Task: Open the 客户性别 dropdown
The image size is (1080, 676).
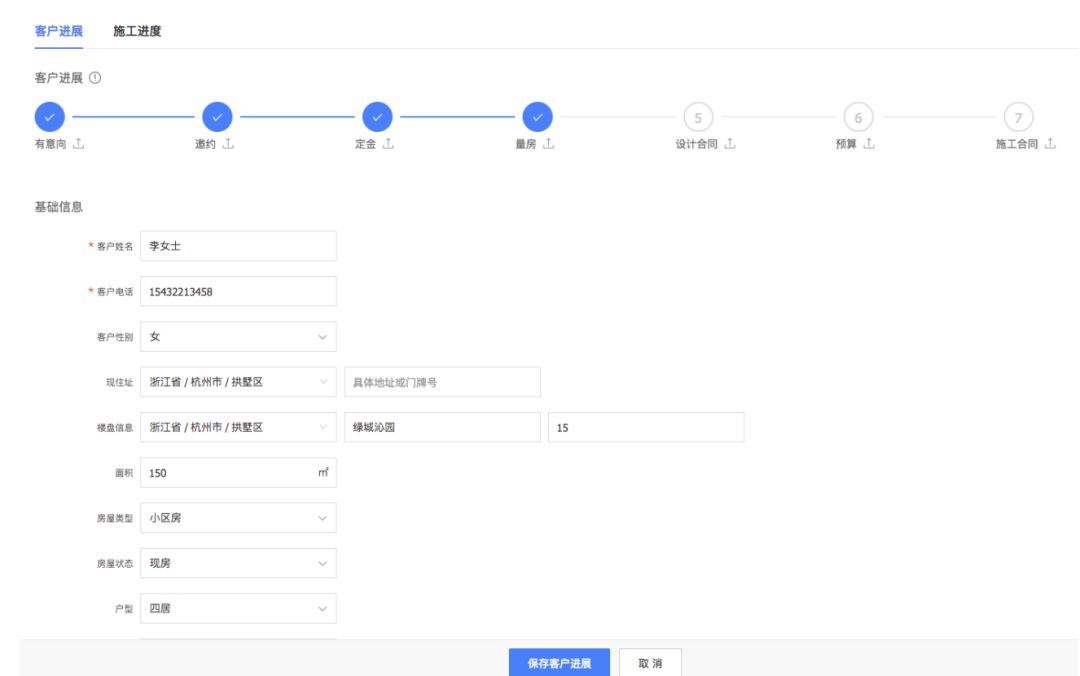Action: click(238, 337)
